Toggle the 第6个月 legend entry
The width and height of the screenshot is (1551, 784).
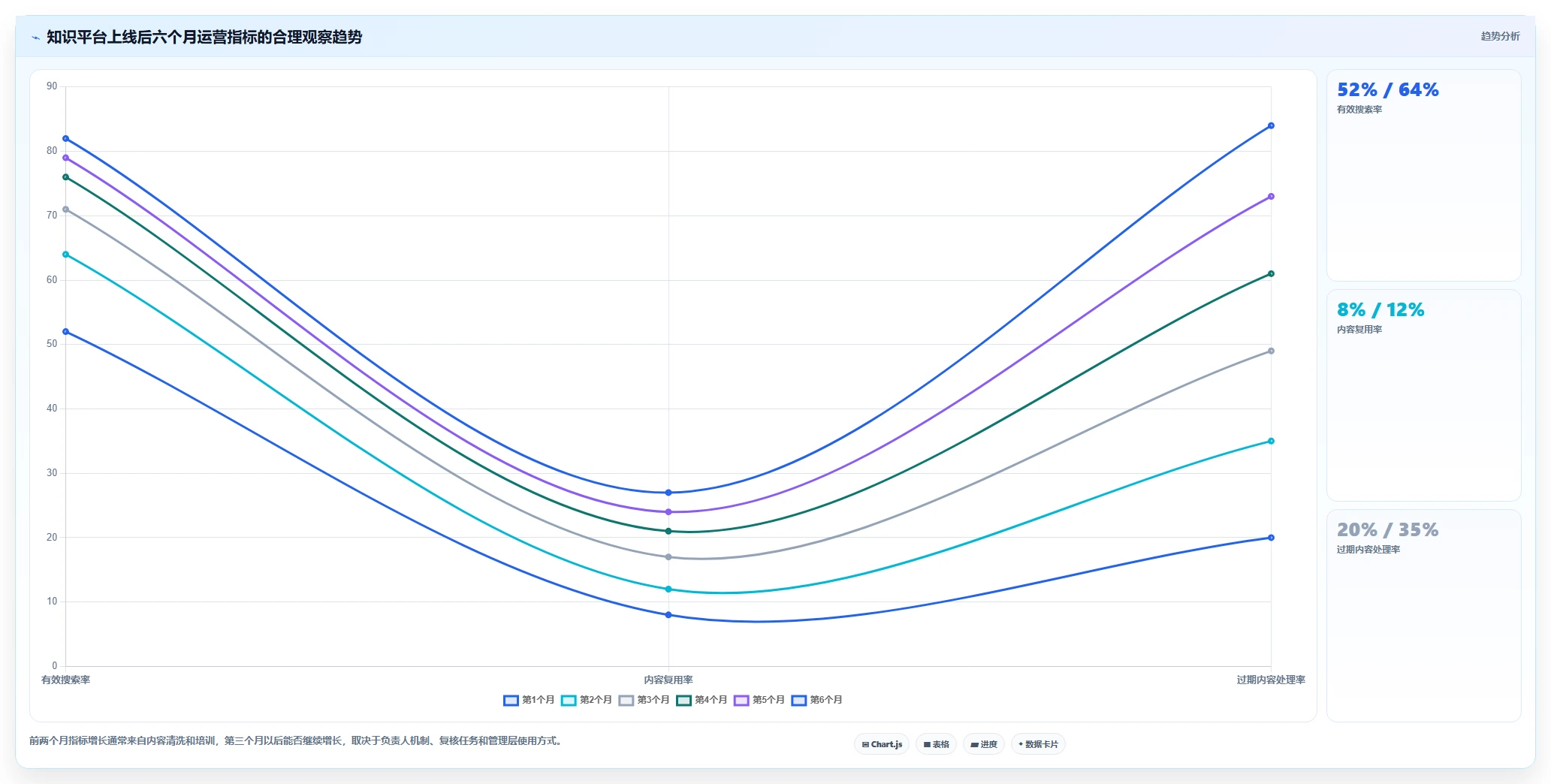817,700
